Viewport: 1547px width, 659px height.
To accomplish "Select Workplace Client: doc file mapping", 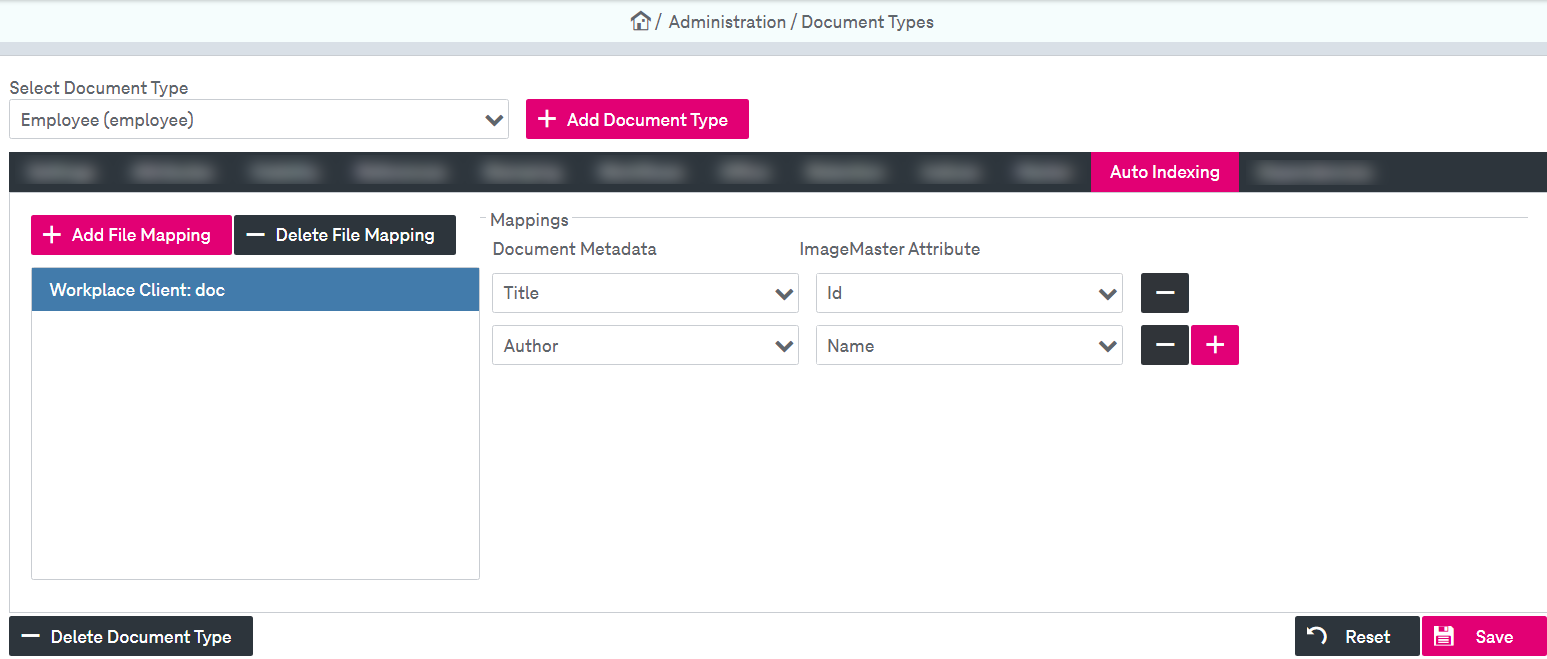I will 255,290.
